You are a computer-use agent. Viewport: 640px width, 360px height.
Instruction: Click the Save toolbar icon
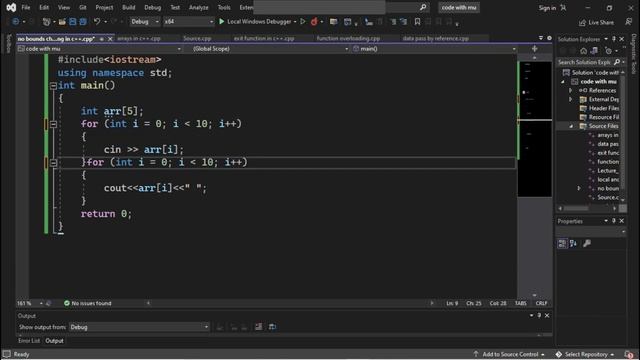(x=73, y=22)
